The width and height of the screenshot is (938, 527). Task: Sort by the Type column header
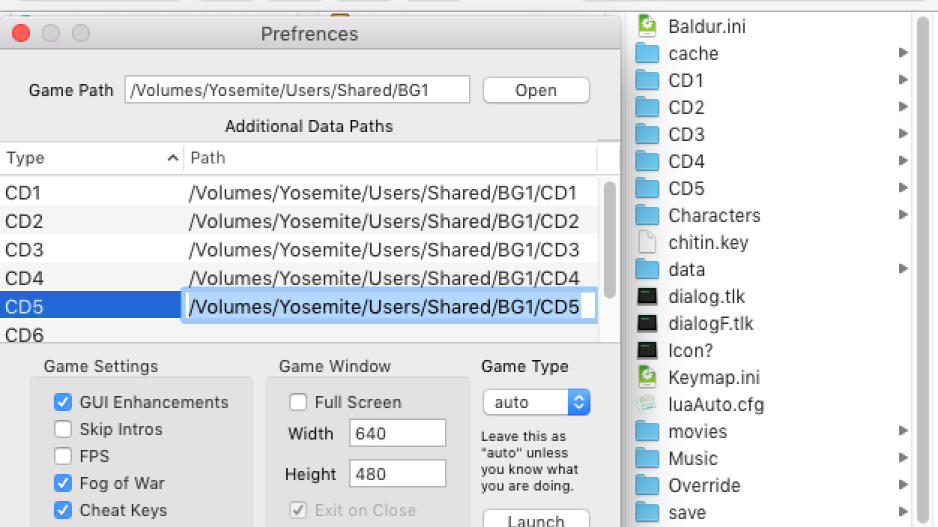coord(92,158)
